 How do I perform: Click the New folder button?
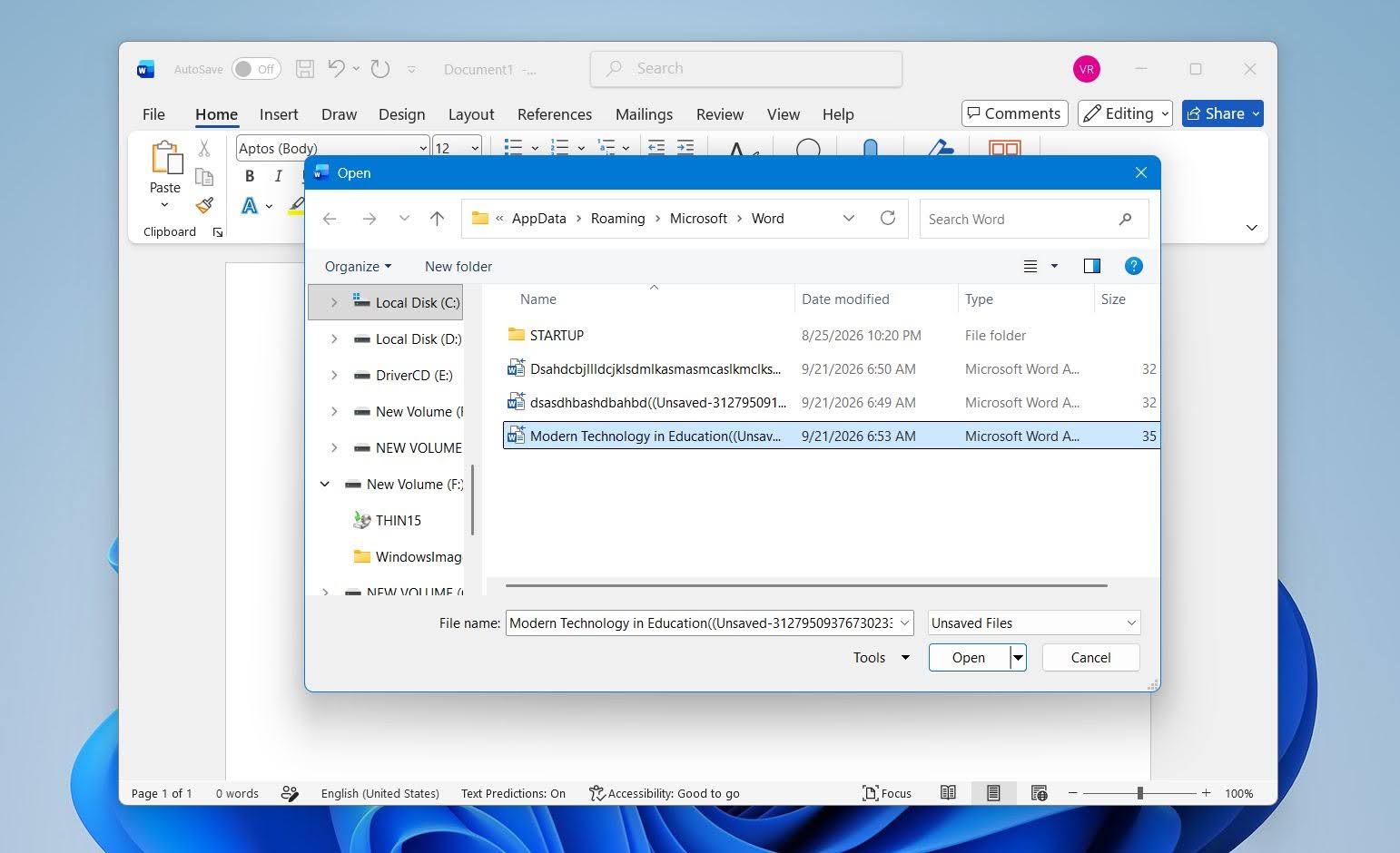(x=458, y=266)
